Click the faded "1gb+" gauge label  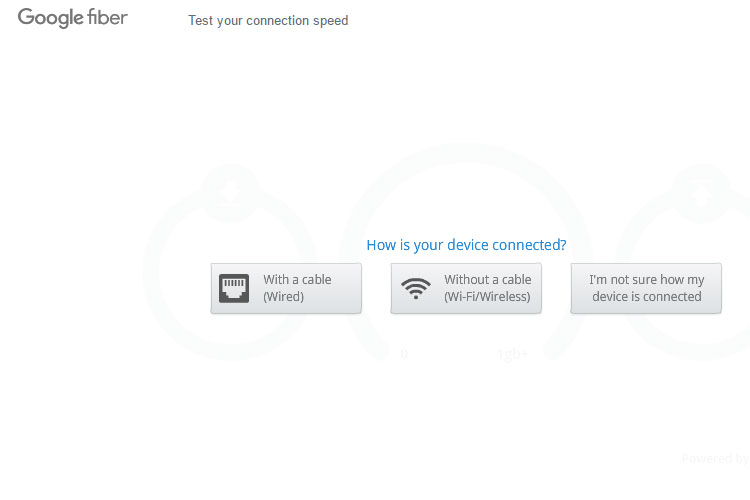512,354
